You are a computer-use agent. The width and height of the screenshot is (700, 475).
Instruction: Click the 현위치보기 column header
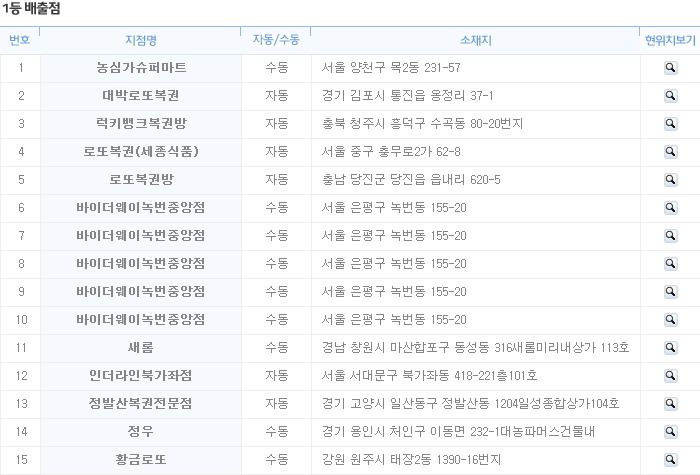670,40
